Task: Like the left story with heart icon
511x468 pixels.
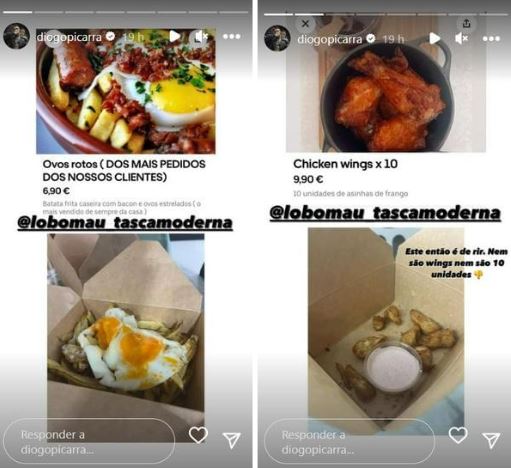Action: click(x=198, y=435)
